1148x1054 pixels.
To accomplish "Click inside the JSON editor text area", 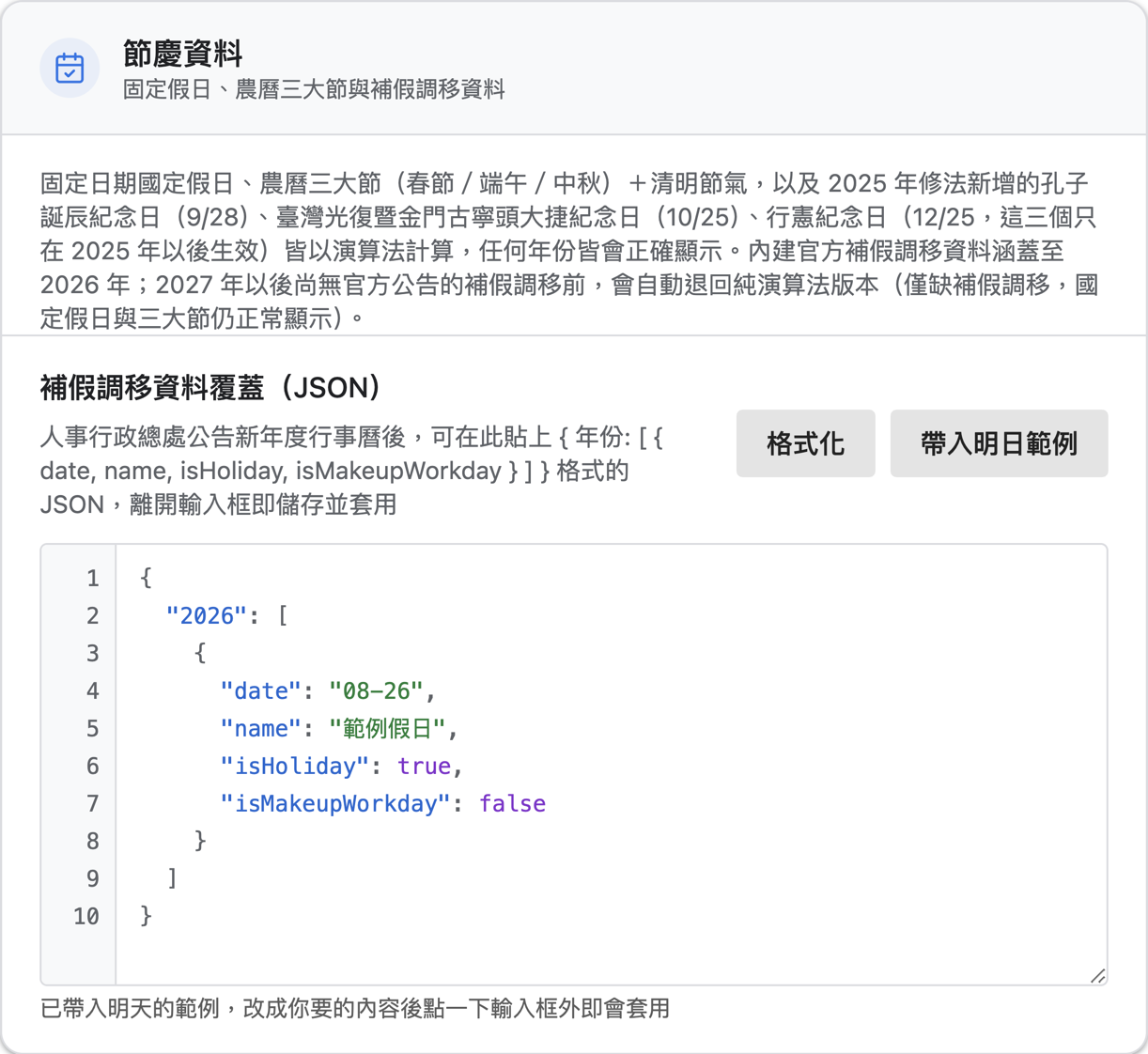I will point(611,765).
